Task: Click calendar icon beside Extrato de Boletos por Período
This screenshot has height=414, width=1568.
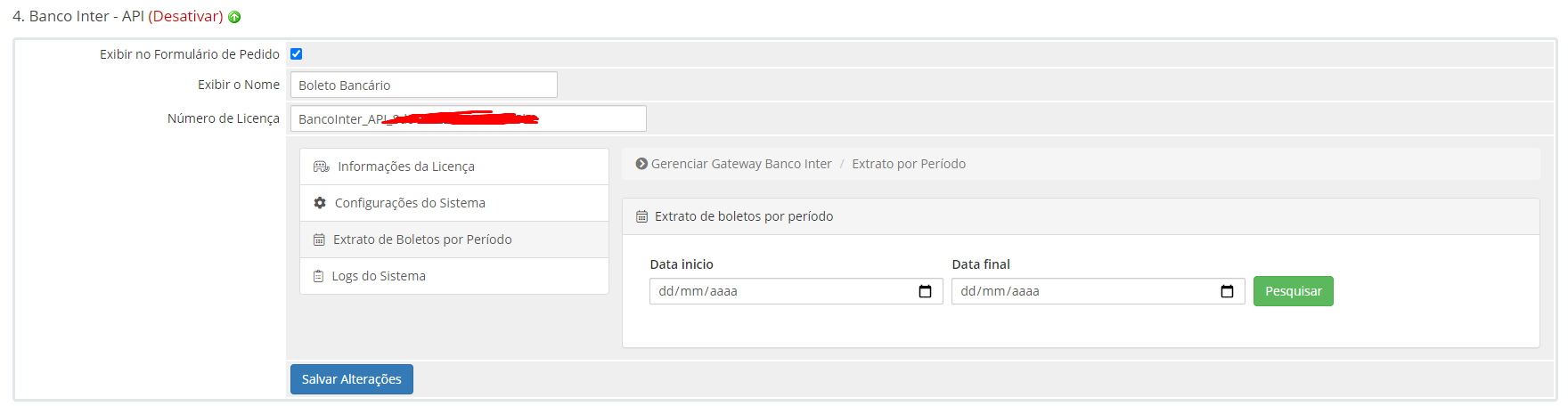Action: (319, 239)
